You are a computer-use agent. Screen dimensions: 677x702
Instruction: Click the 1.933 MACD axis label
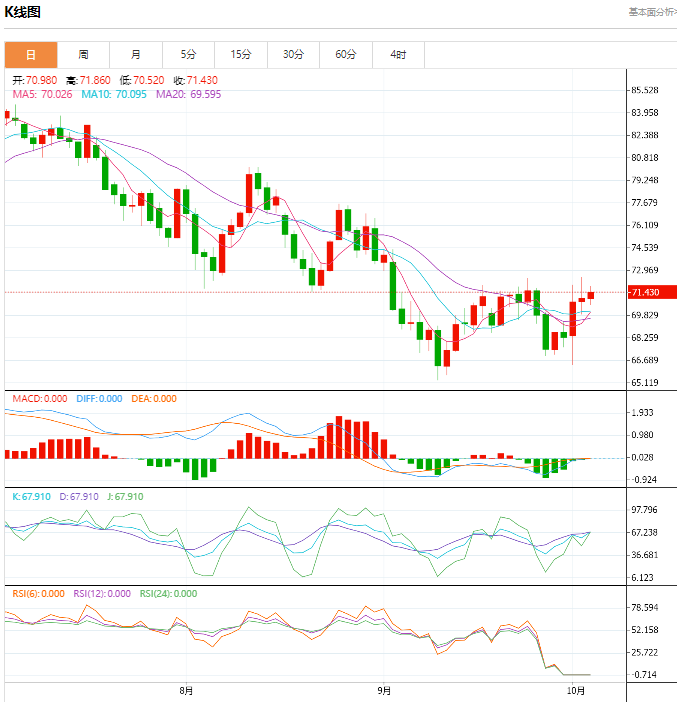[643, 413]
